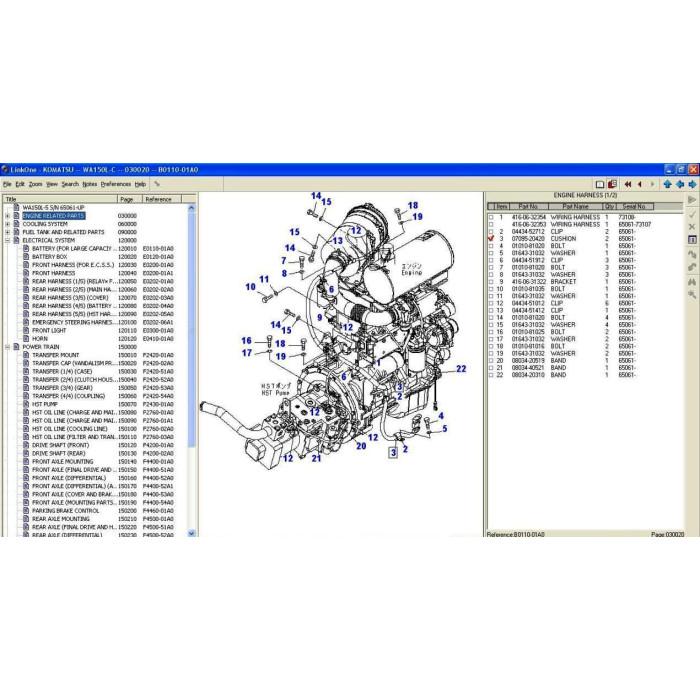The width and height of the screenshot is (700, 700).
Task: Select FRONT HARNESS (FOR E.C.S.S.) entry
Action: (73, 265)
